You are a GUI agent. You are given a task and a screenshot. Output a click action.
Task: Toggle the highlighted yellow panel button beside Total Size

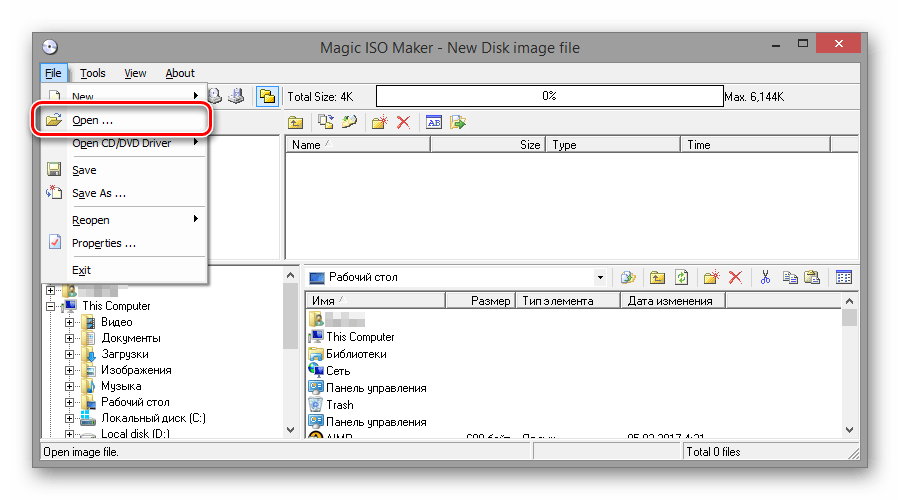tap(266, 96)
